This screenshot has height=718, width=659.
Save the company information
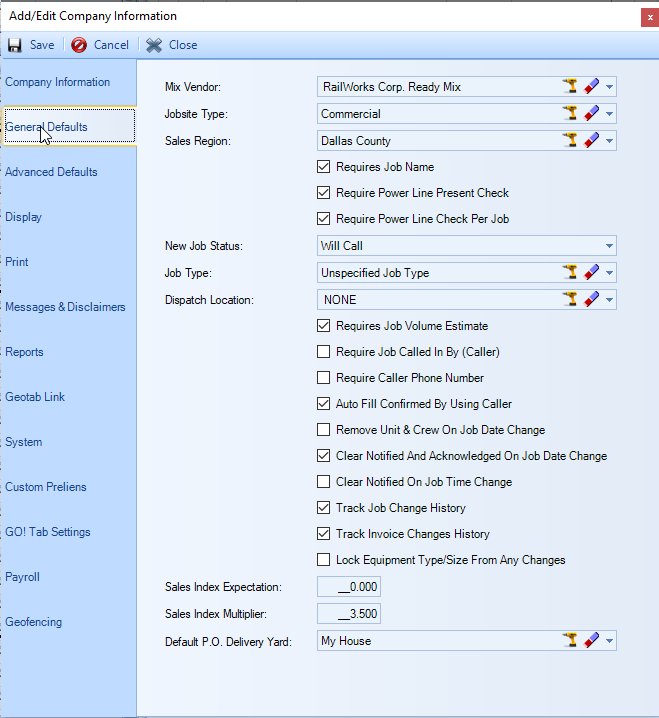coord(31,45)
